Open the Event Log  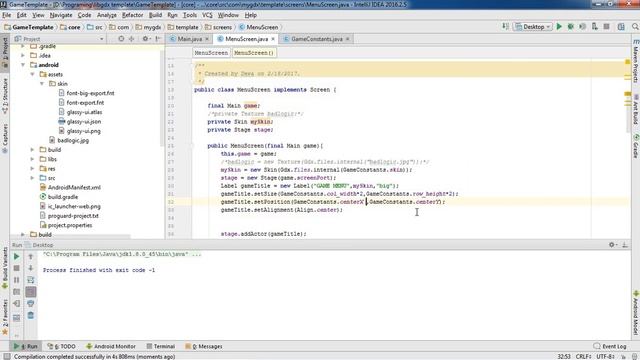[610, 346]
